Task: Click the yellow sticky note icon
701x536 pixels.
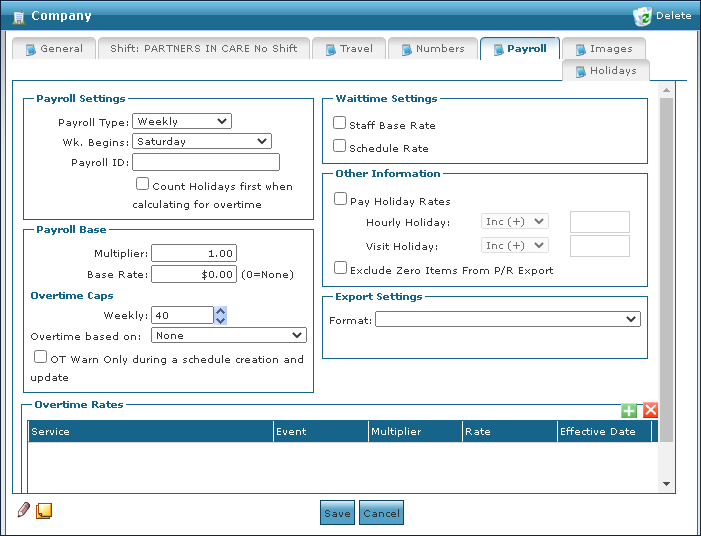Action: pos(44,511)
